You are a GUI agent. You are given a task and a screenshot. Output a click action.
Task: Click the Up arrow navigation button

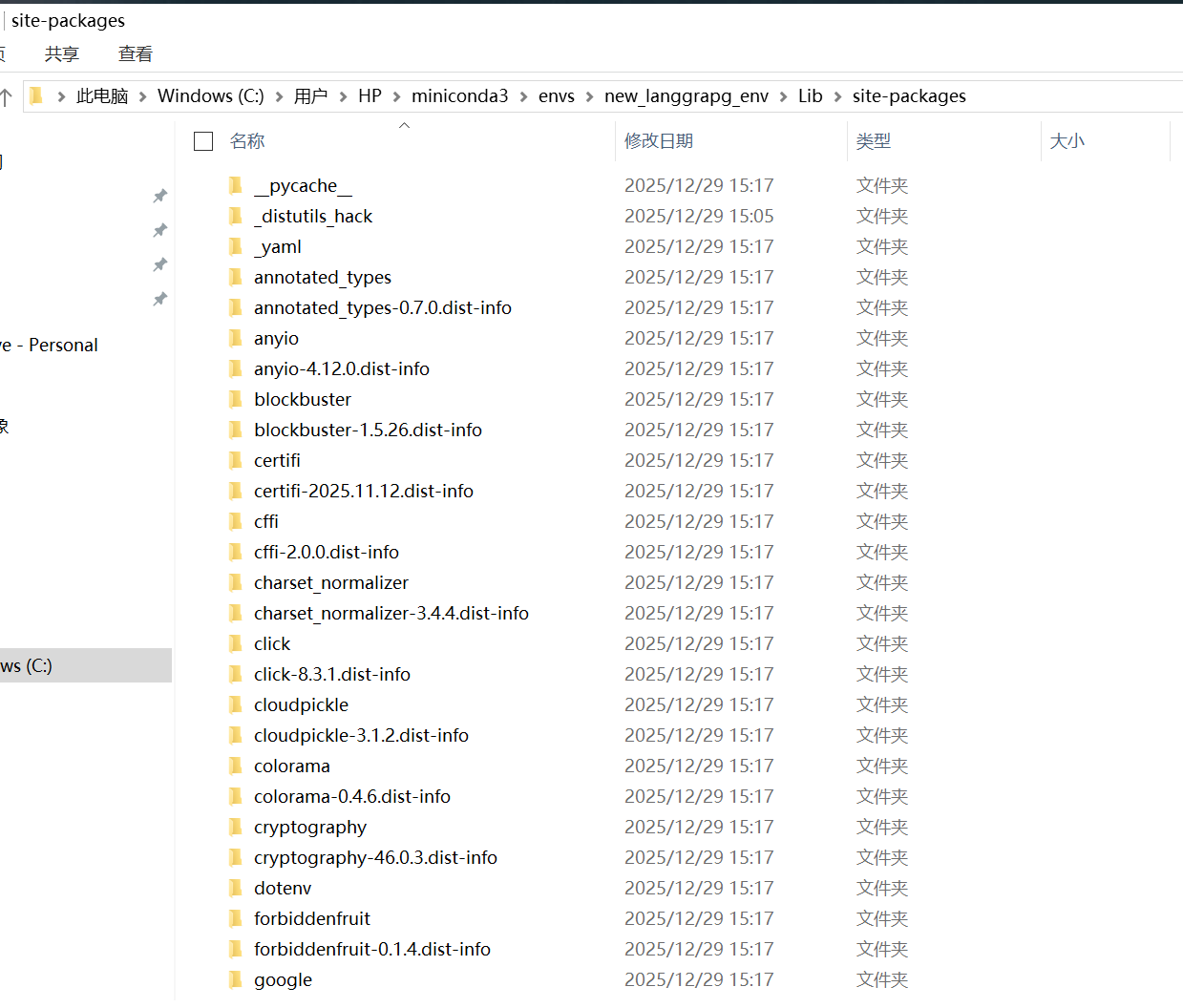[x=6, y=96]
